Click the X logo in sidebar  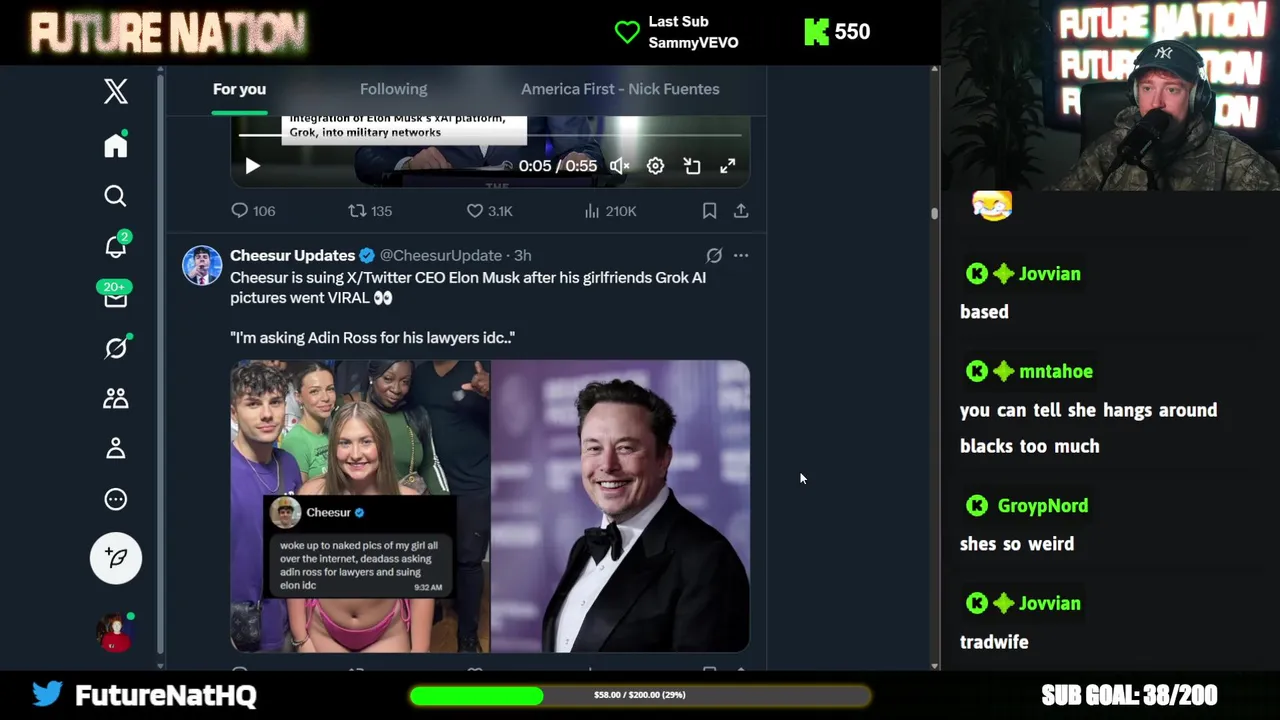(x=116, y=91)
